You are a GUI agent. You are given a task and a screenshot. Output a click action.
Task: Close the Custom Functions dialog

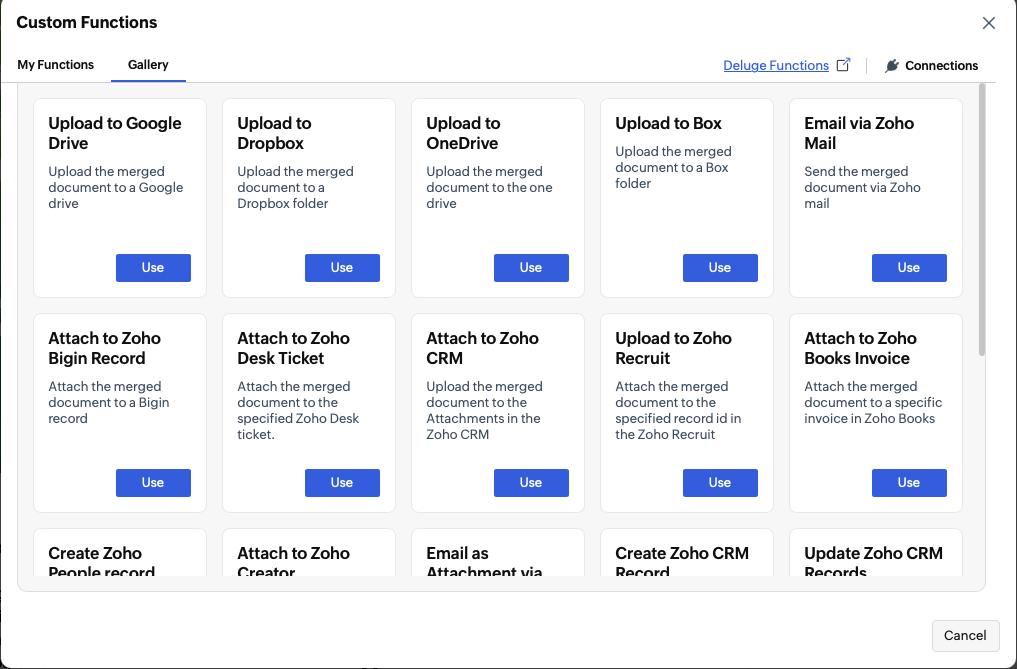[988, 23]
